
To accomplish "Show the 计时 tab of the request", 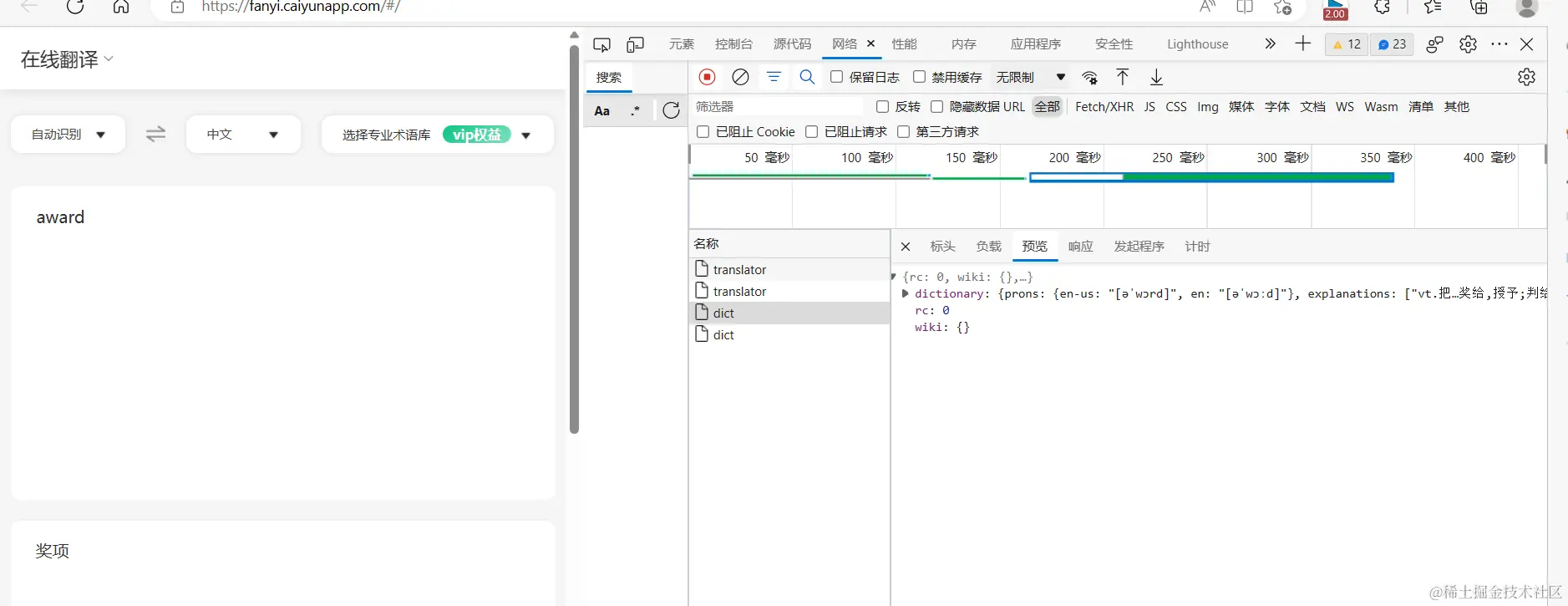I will pos(1197,247).
